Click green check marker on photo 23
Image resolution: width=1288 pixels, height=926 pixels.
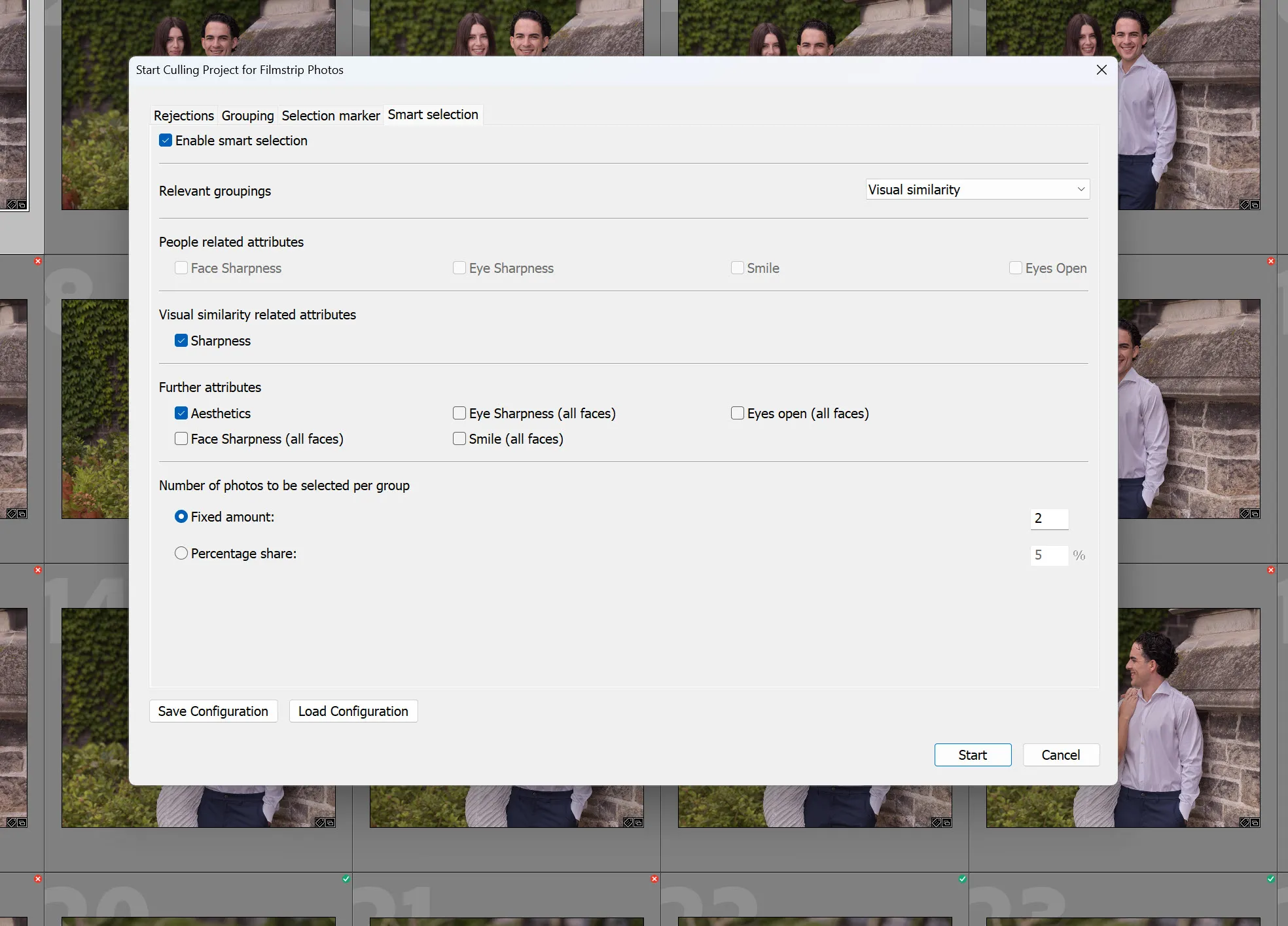click(x=1270, y=879)
